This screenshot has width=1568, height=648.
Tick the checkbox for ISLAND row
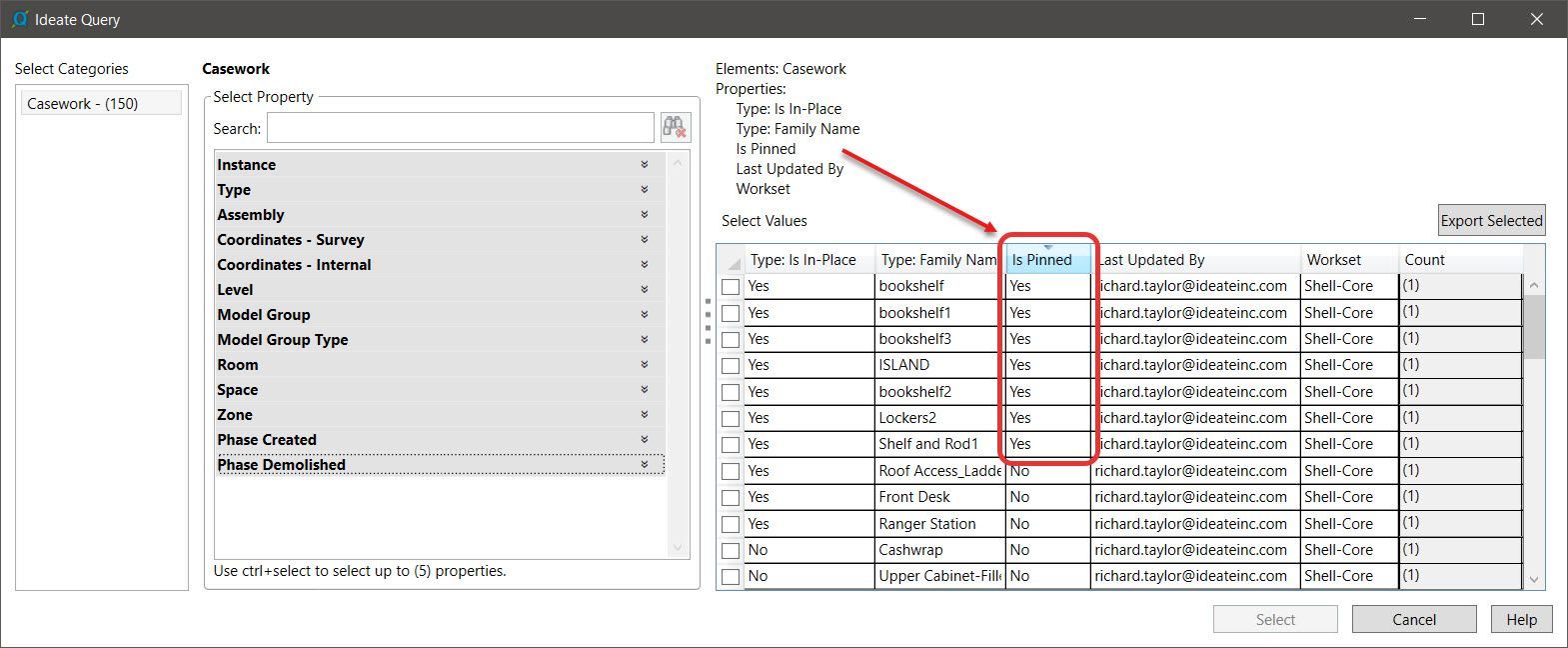tap(731, 365)
